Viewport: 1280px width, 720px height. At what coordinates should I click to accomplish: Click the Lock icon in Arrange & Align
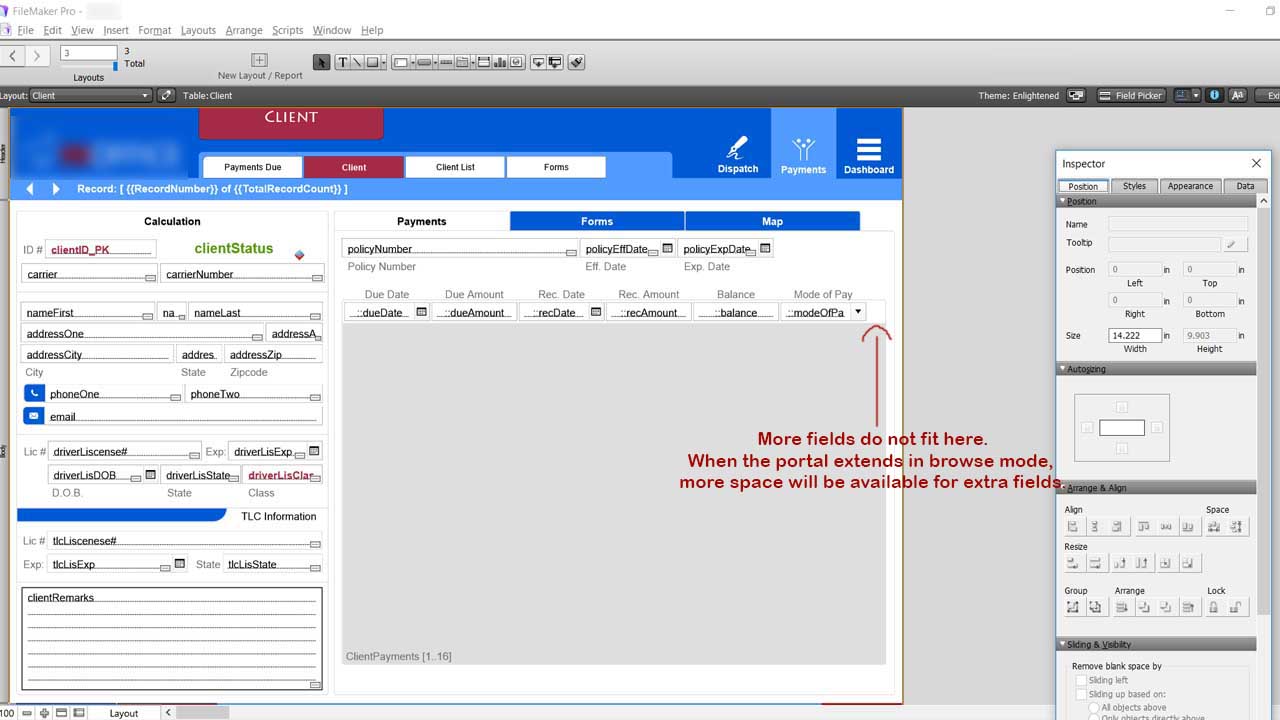1213,607
